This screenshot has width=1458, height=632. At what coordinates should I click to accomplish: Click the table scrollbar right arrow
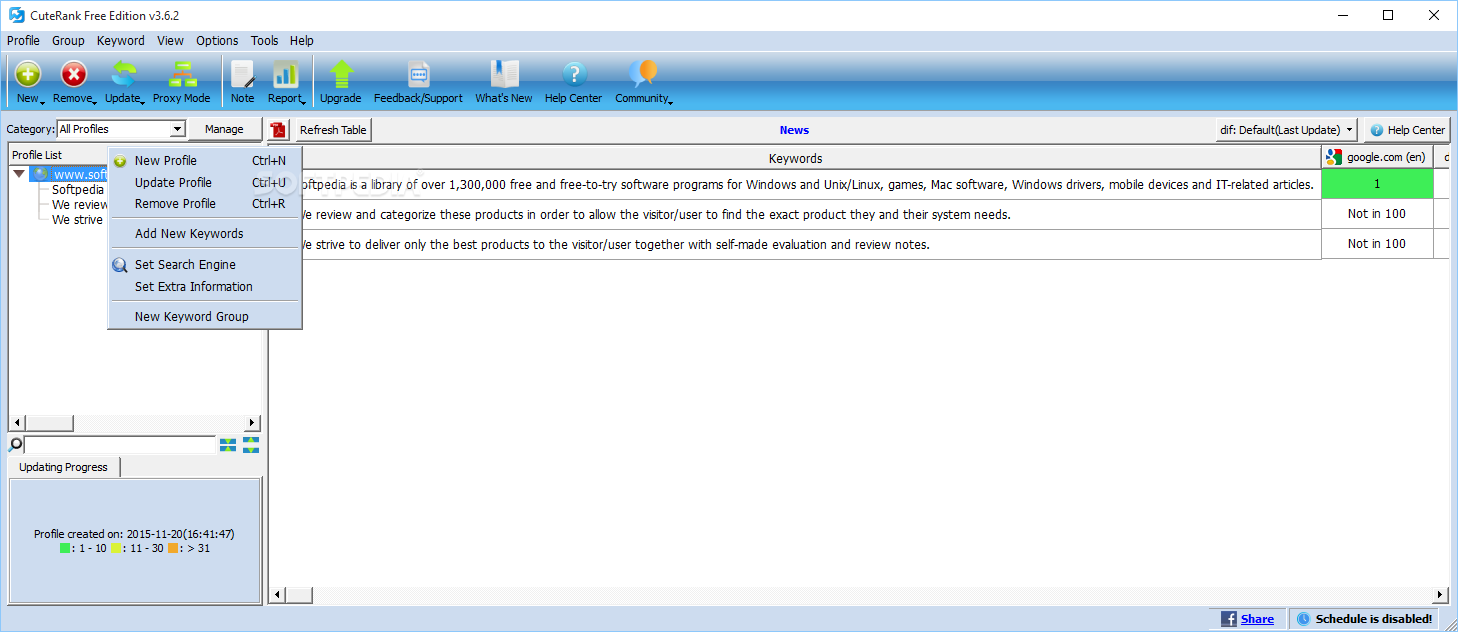pos(1441,595)
